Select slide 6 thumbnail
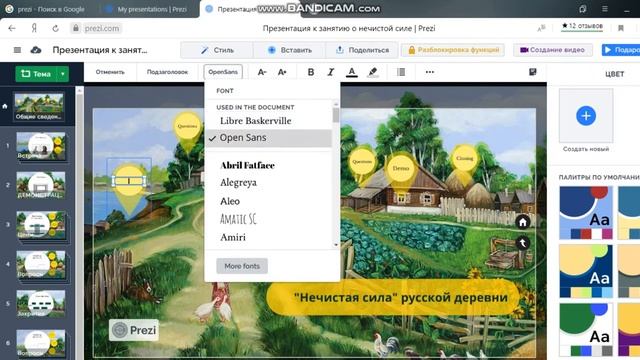 (x=41, y=343)
